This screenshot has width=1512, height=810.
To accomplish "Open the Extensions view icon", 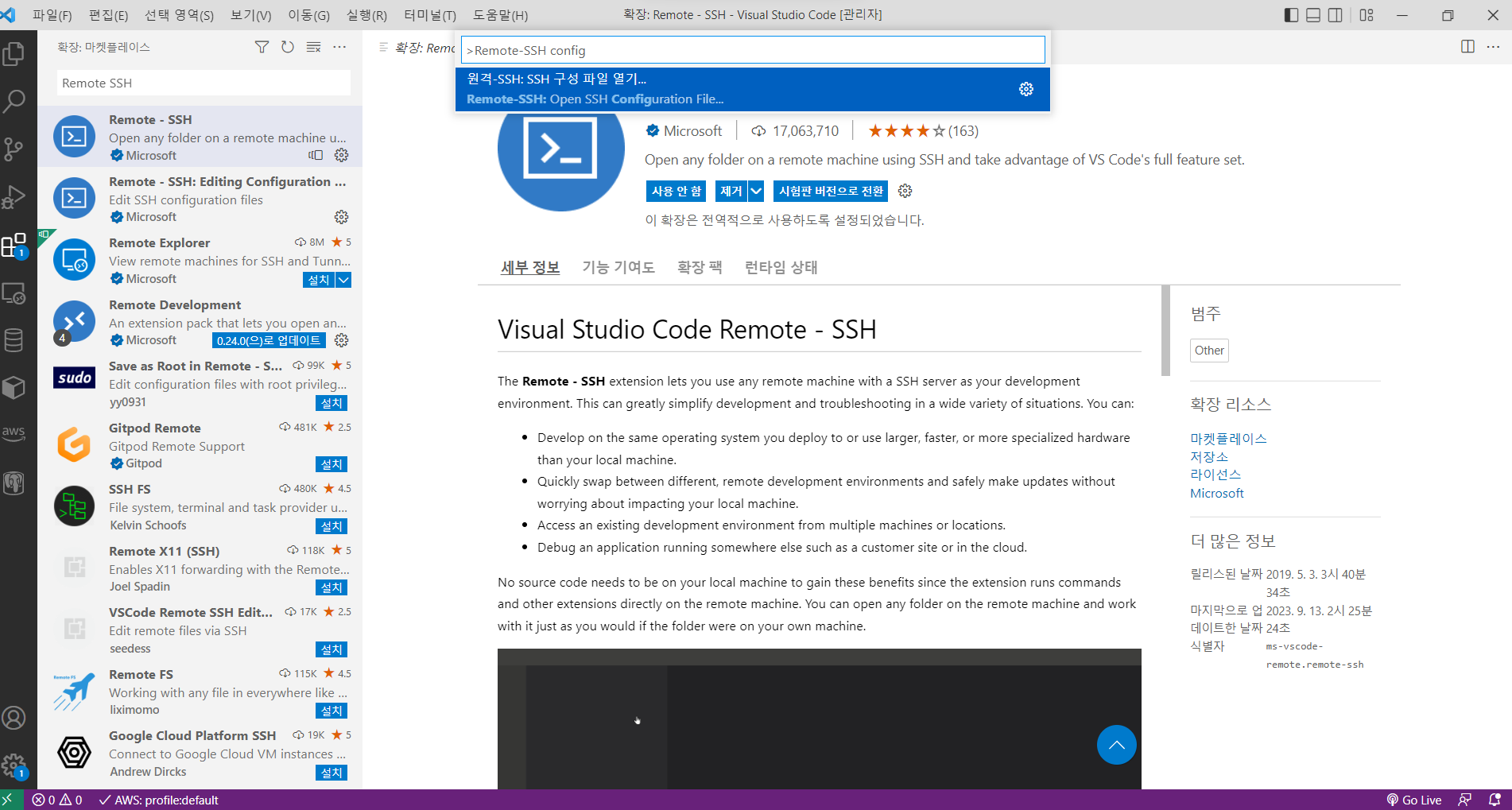I will pyautogui.click(x=14, y=246).
